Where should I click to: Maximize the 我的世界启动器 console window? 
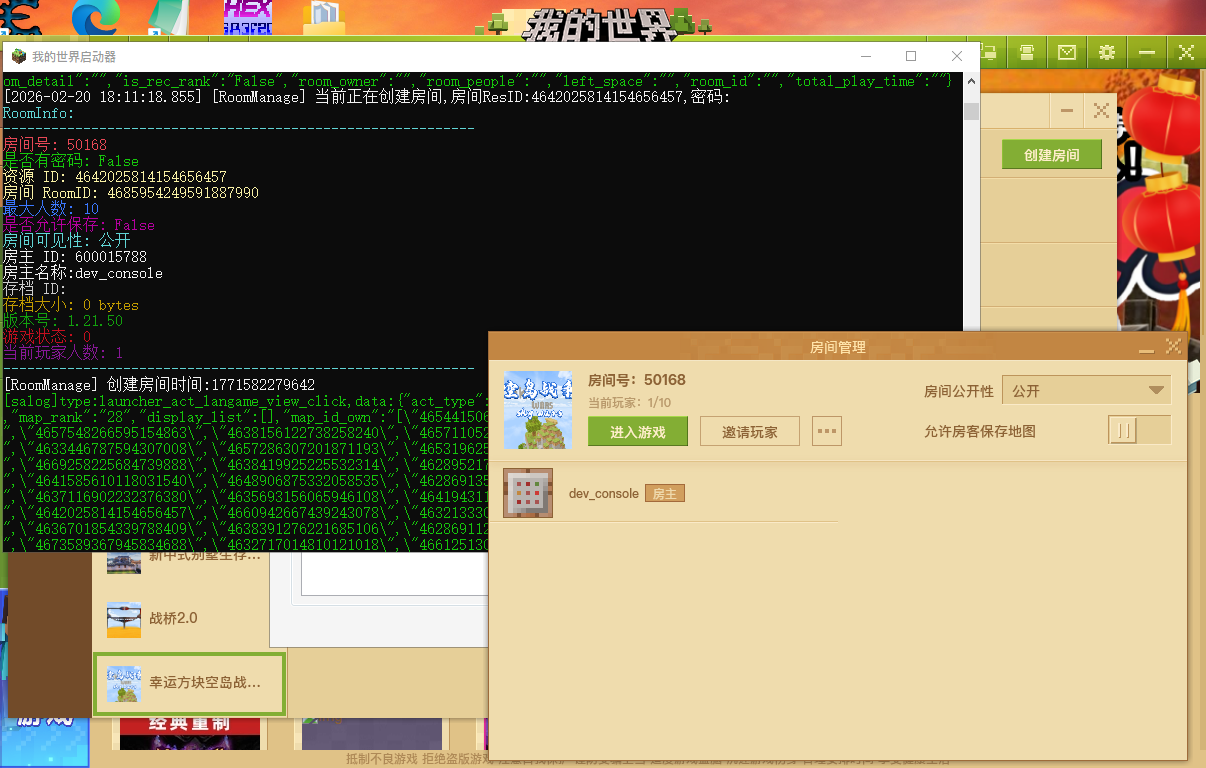(x=911, y=56)
